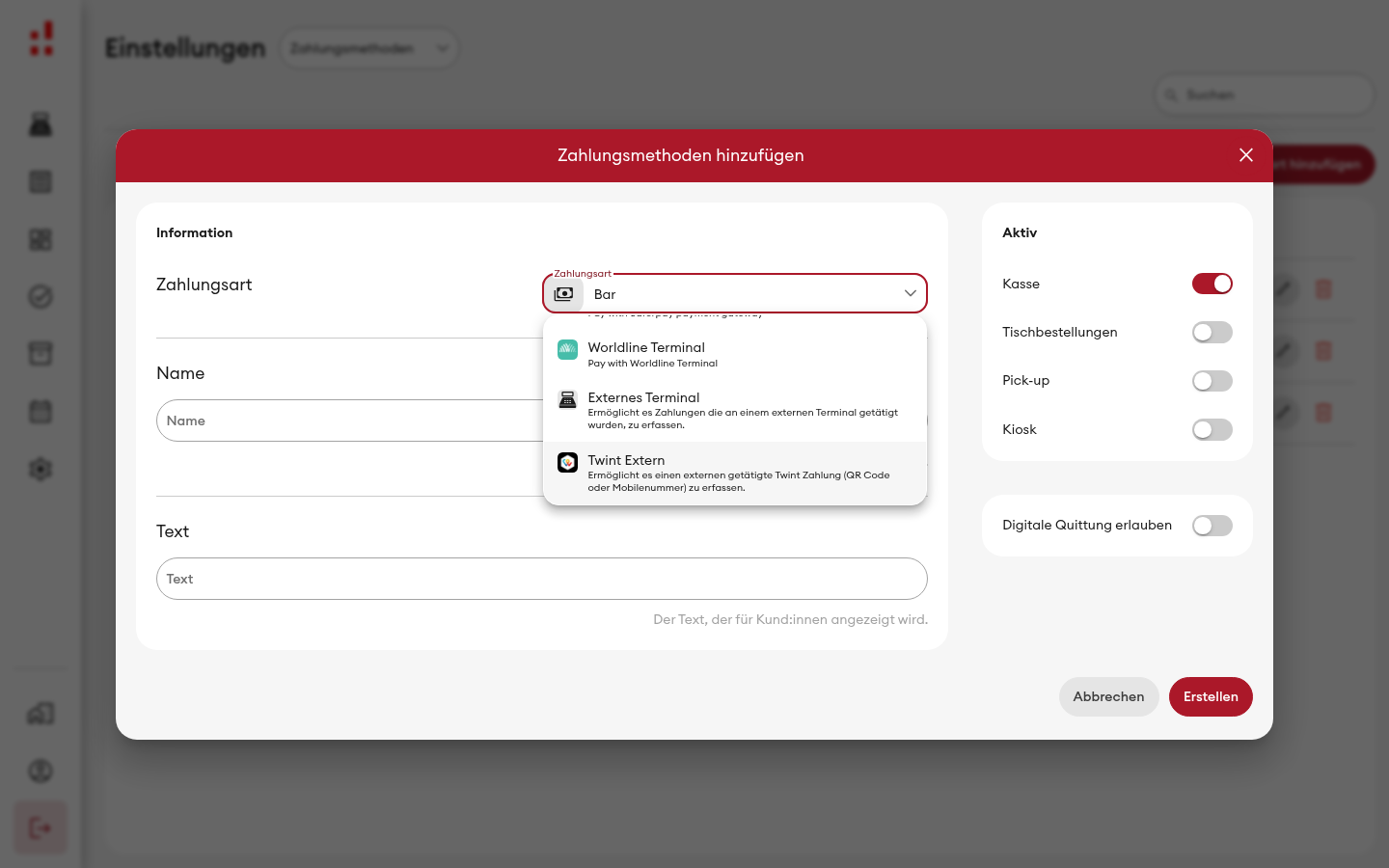Click the logout icon at the sidebar bottom
Image resolution: width=1389 pixels, height=868 pixels.
coord(41,827)
